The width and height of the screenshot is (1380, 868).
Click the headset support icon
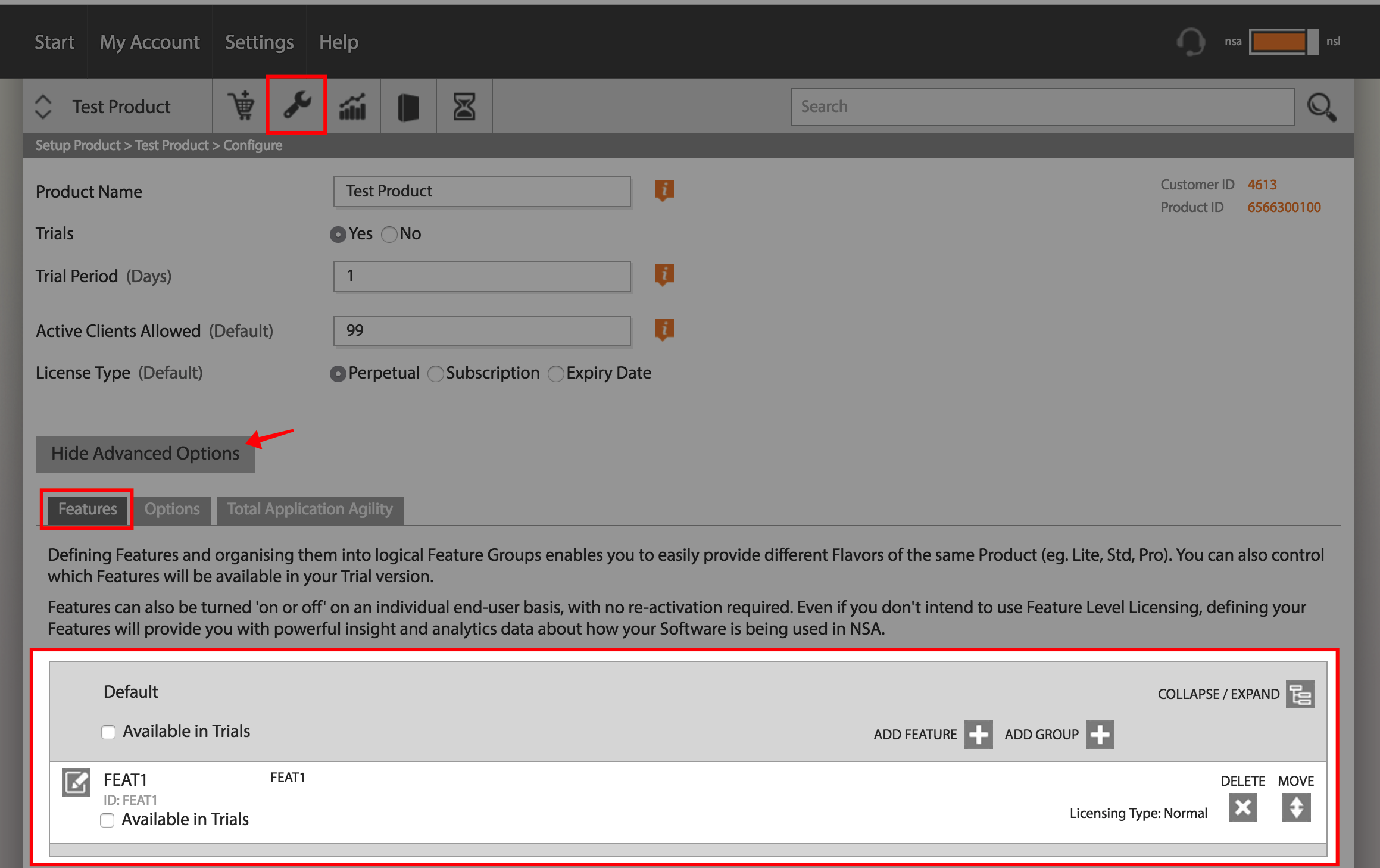(1191, 42)
